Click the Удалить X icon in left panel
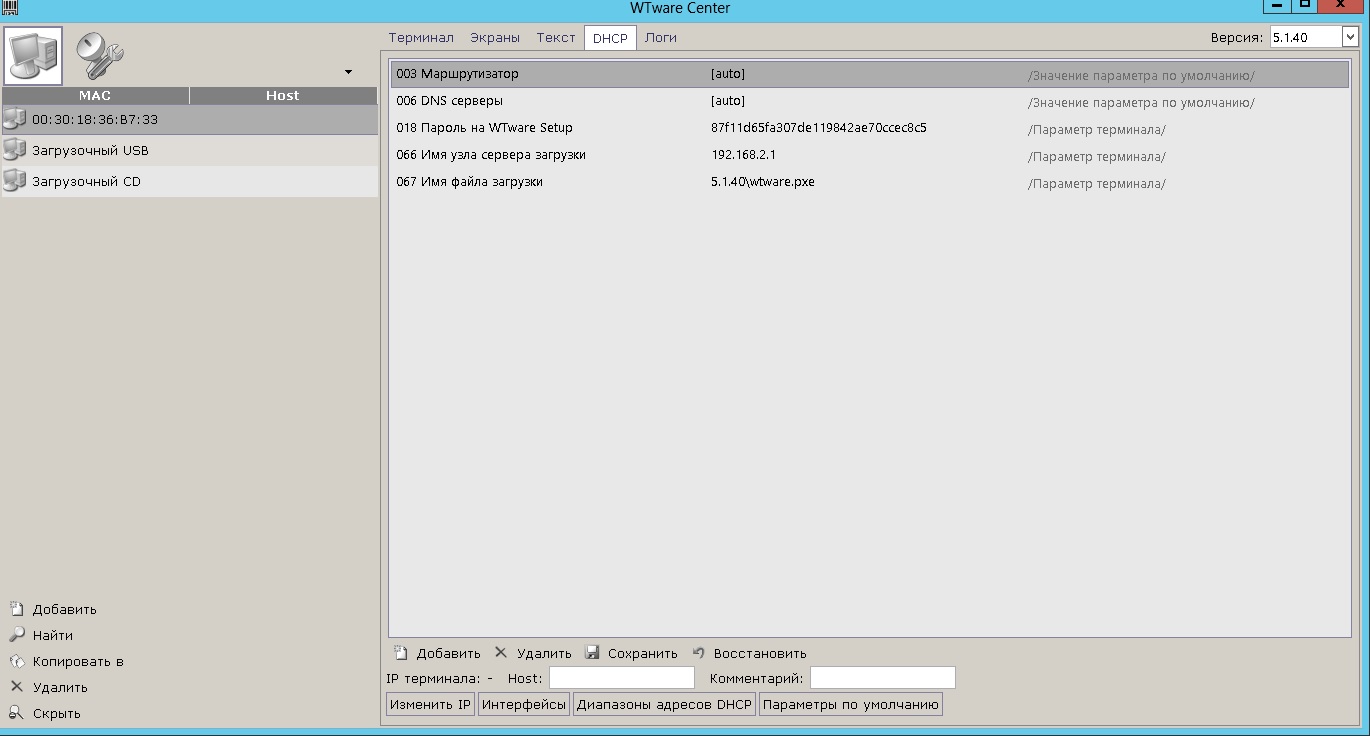This screenshot has height=736, width=1370. coord(16,687)
